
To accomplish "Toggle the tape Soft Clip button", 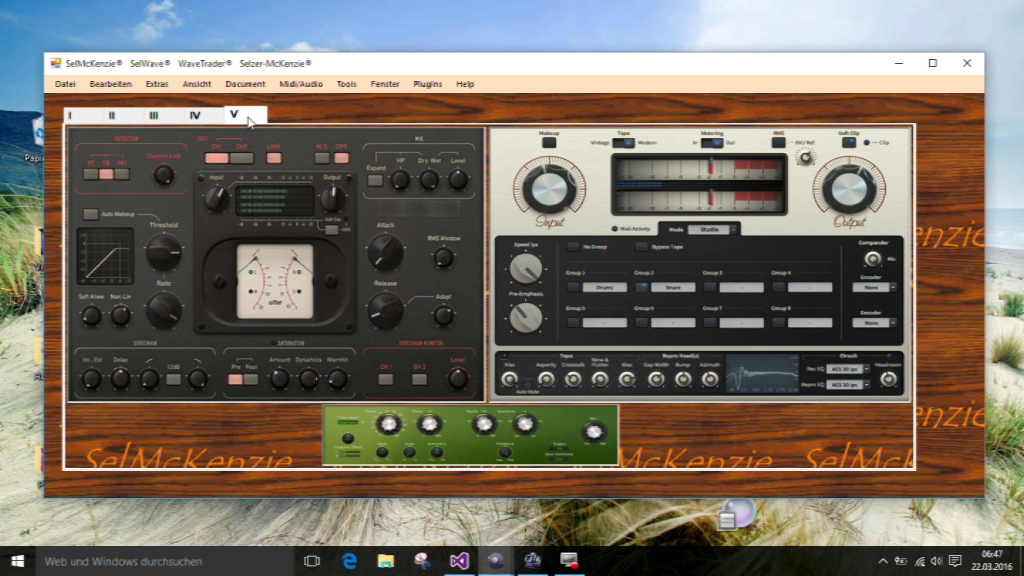I will pos(848,142).
